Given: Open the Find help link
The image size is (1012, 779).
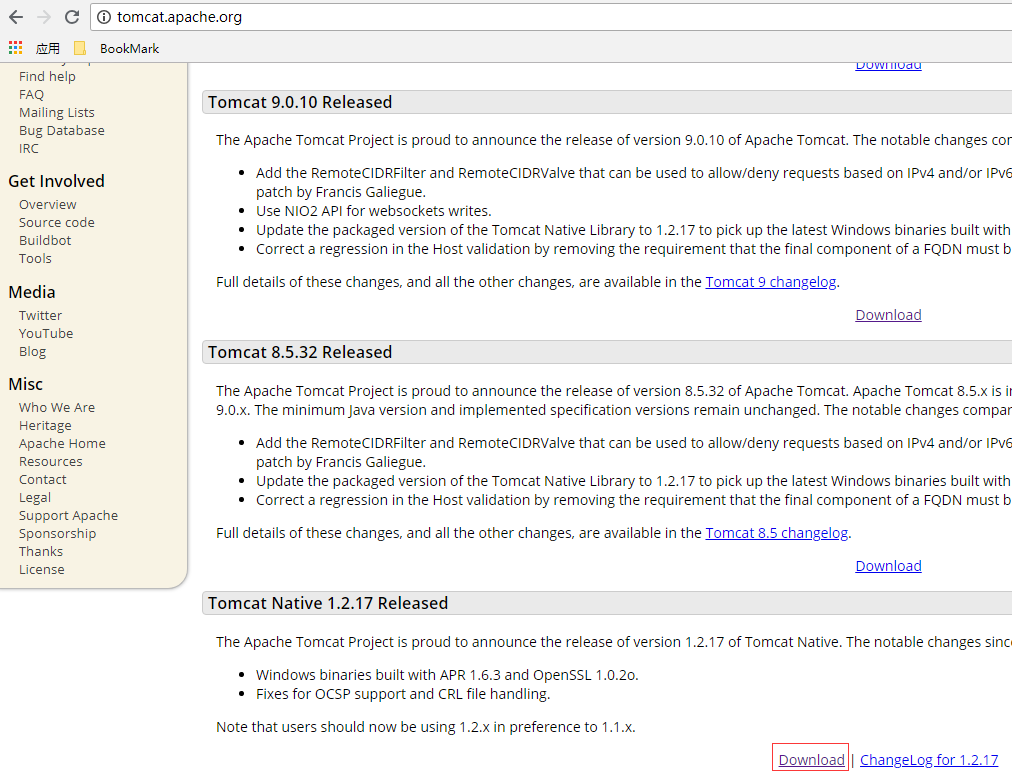Looking at the screenshot, I should (x=47, y=76).
